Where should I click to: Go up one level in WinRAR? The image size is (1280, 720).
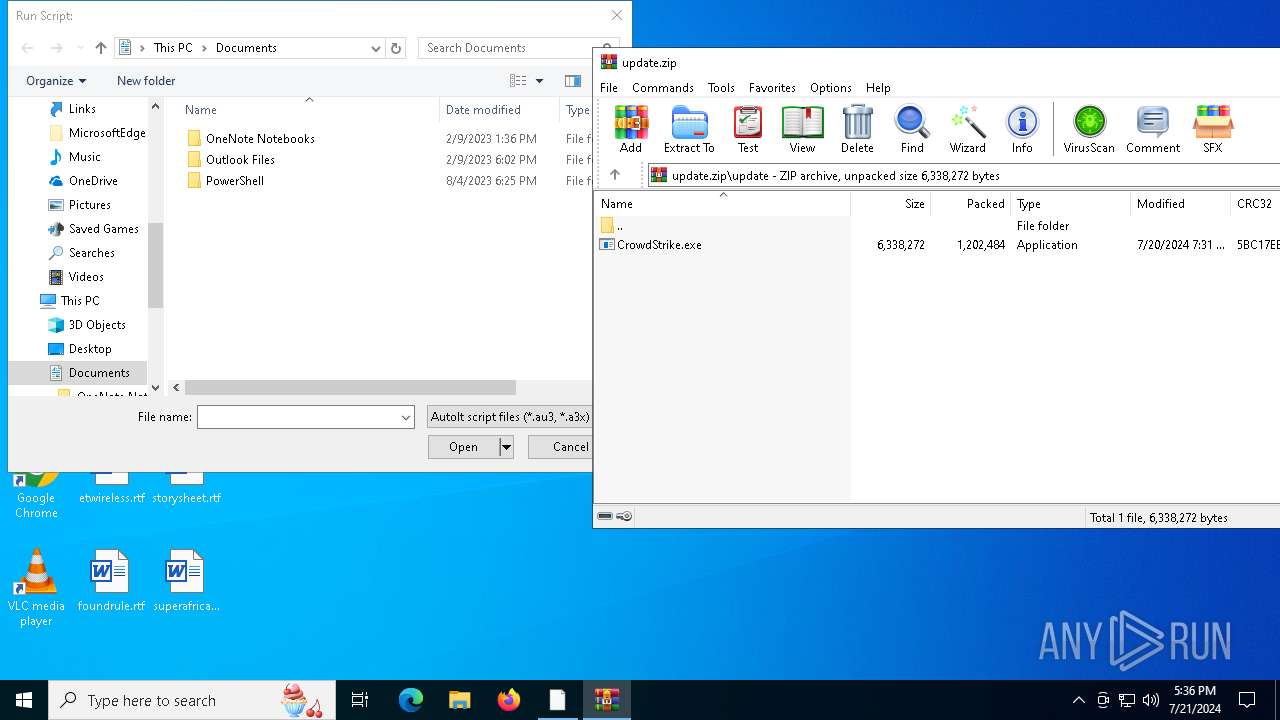pos(615,175)
